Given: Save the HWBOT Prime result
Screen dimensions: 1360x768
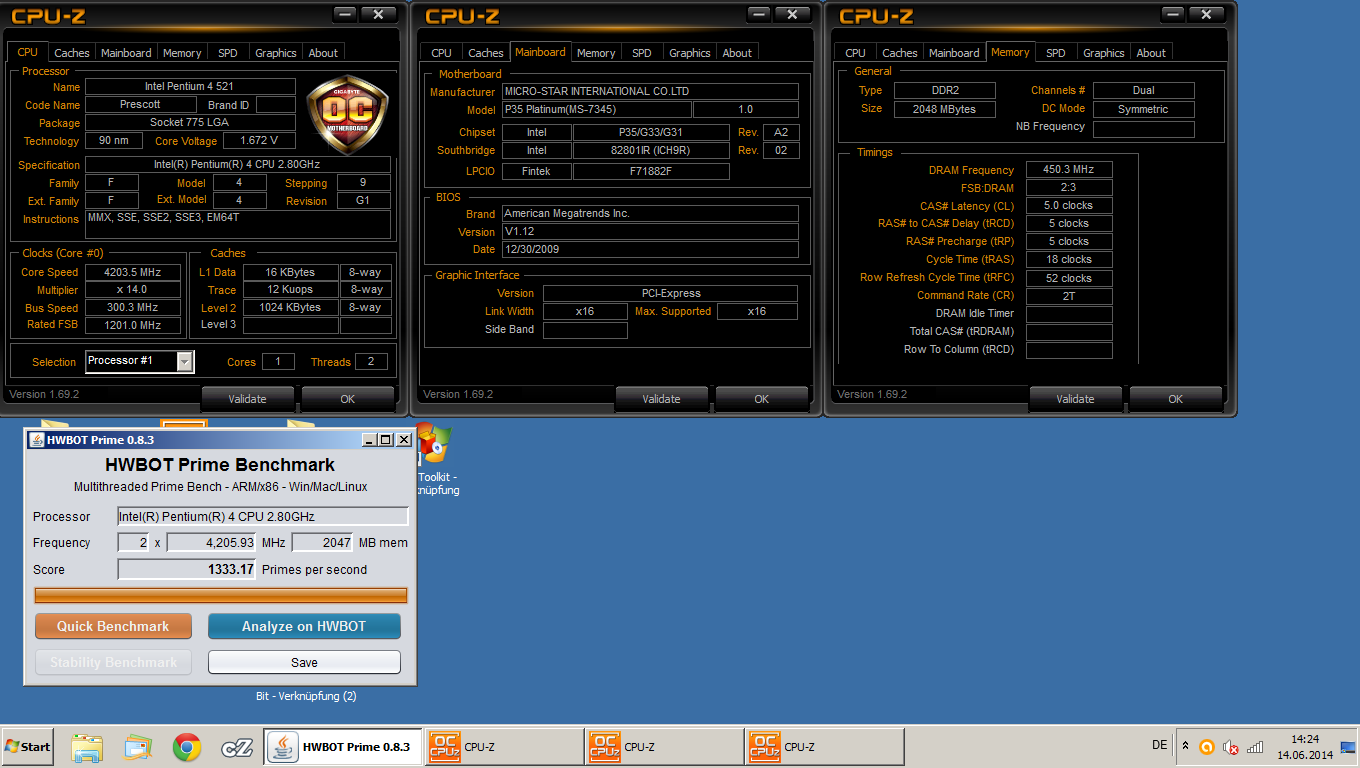Looking at the screenshot, I should pos(304,662).
